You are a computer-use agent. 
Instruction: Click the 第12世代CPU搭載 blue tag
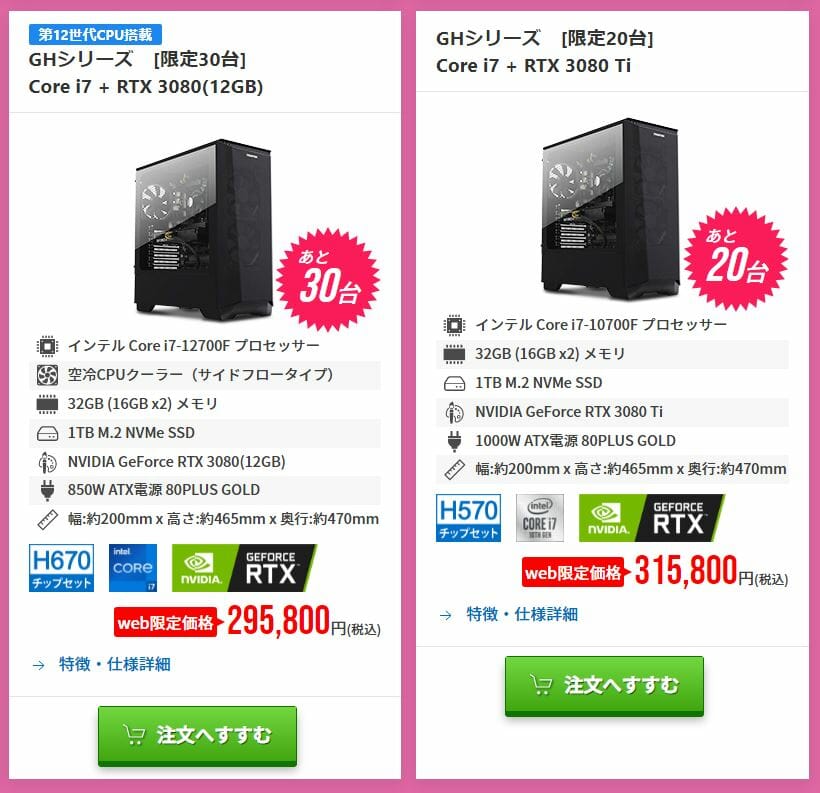coord(95,35)
